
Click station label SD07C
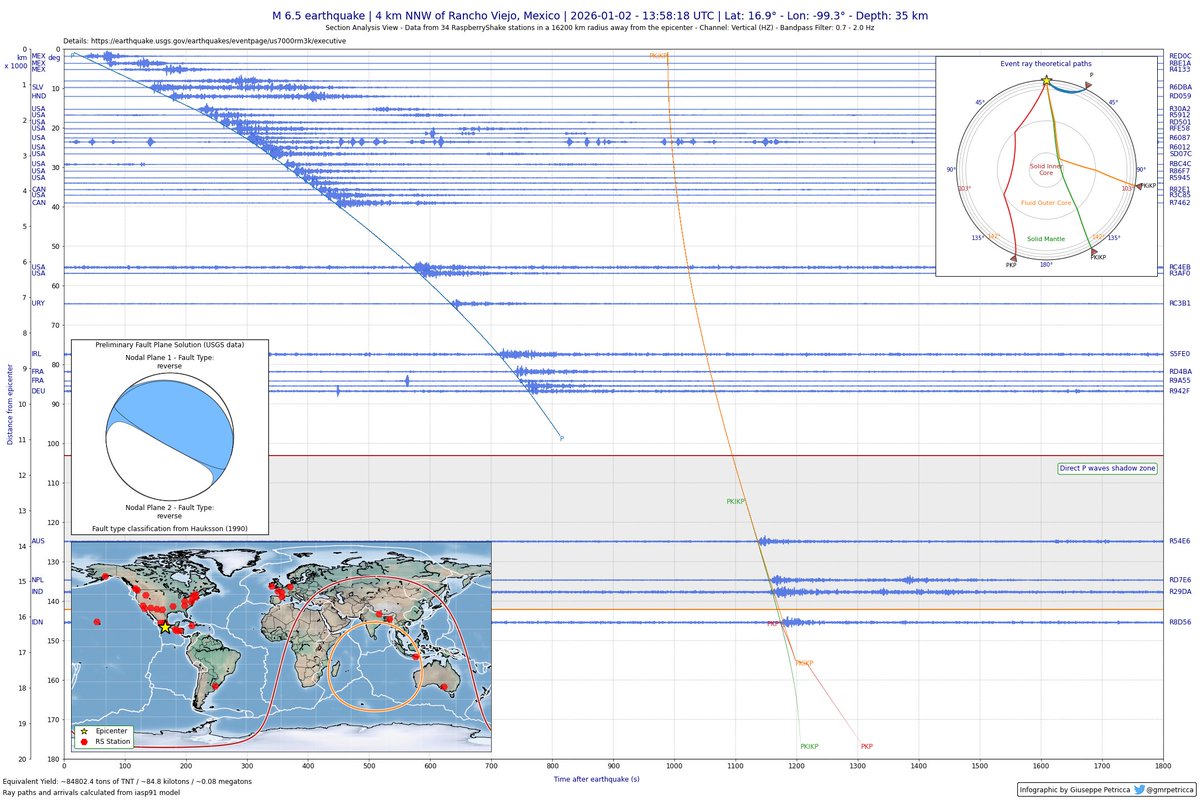[x=1180, y=154]
